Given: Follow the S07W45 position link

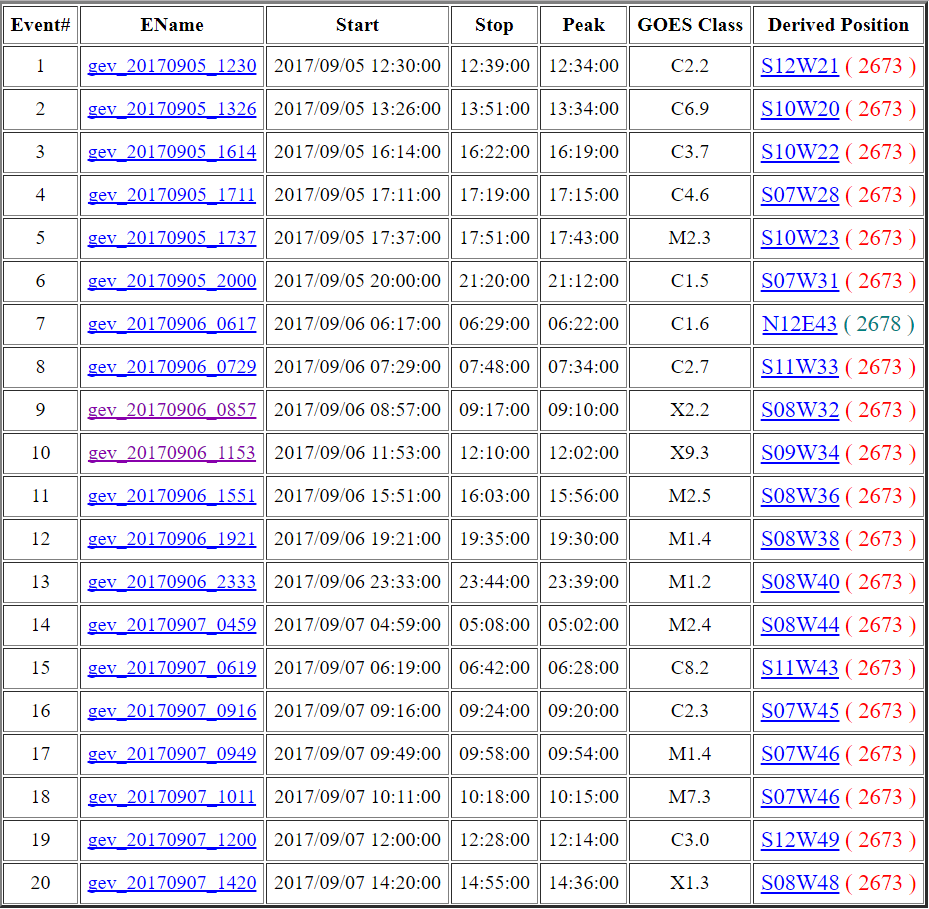Looking at the screenshot, I should [800, 710].
